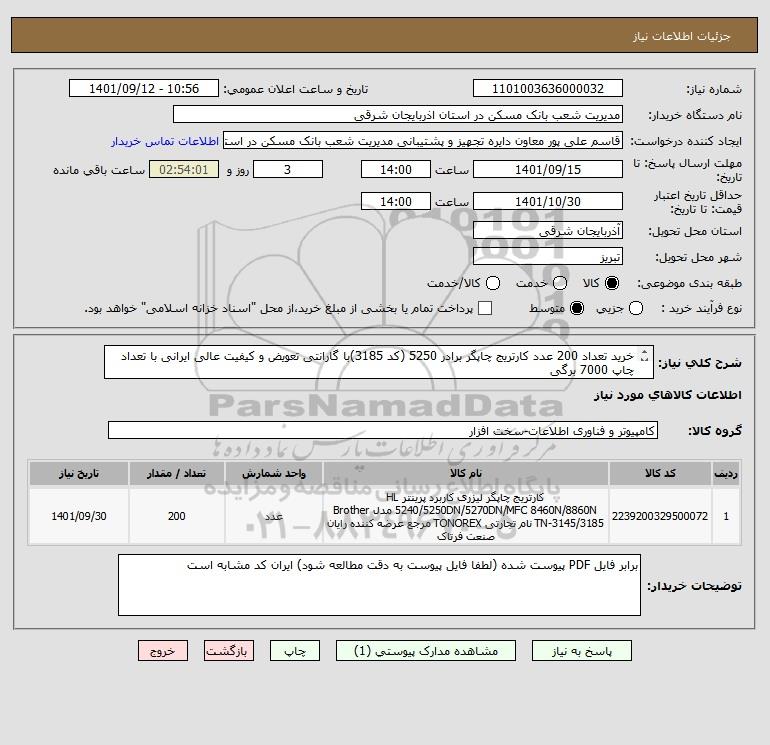Viewport: 770px width, 745px height.
Task: Select the کالا radio button
Action: tap(612, 283)
